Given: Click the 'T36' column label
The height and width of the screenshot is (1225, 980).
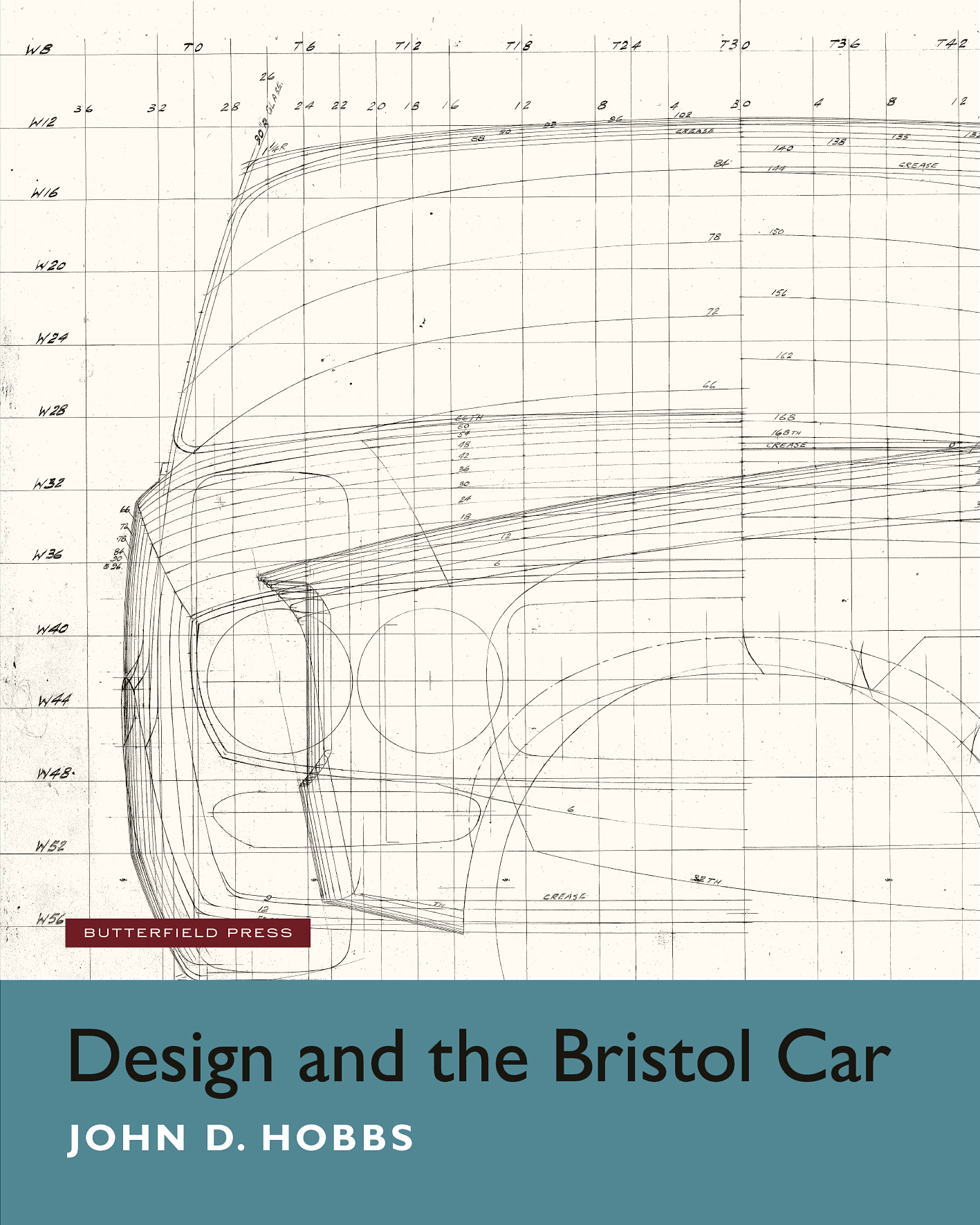Looking at the screenshot, I should [844, 44].
